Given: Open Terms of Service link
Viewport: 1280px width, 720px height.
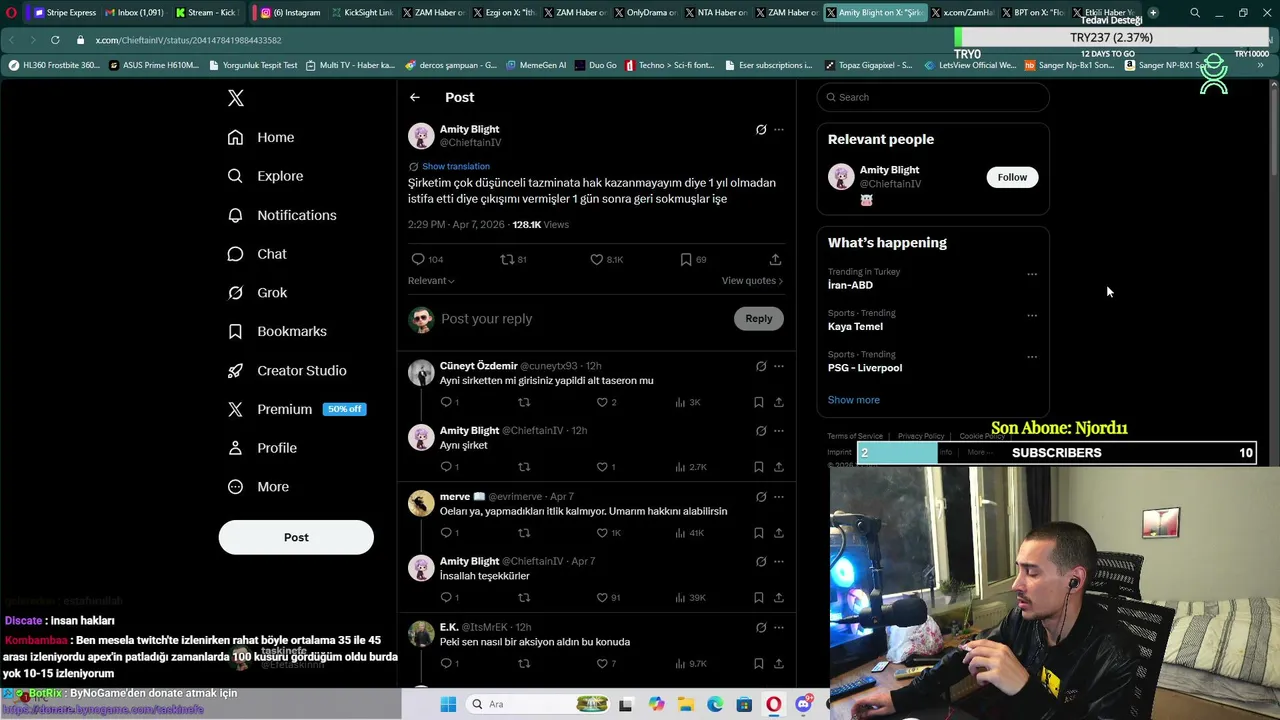Looking at the screenshot, I should (855, 436).
